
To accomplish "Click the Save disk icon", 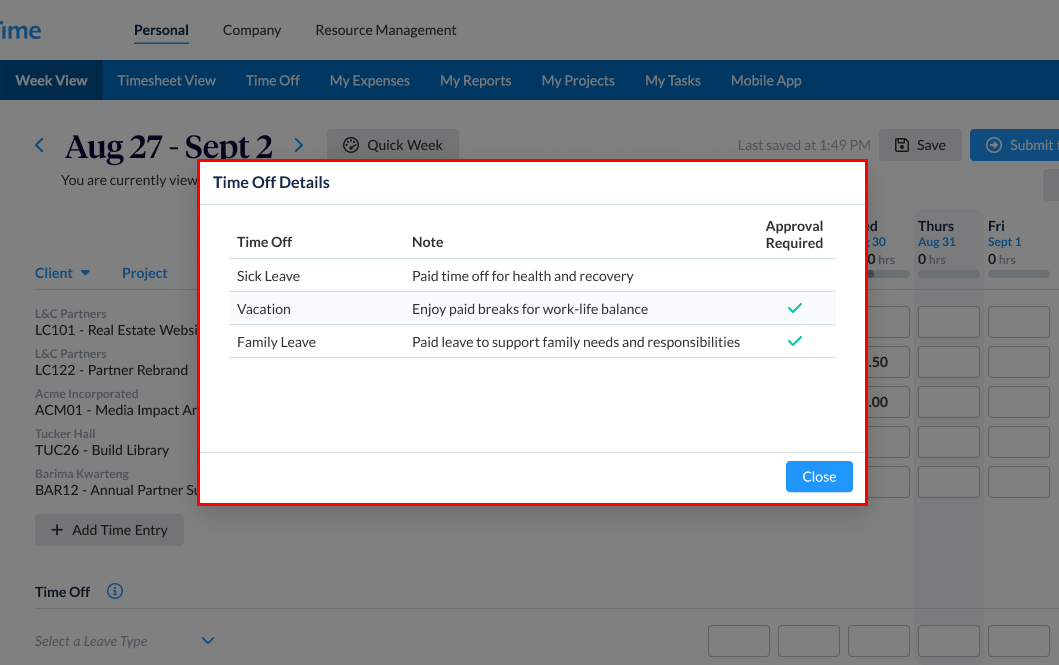I will (x=902, y=145).
